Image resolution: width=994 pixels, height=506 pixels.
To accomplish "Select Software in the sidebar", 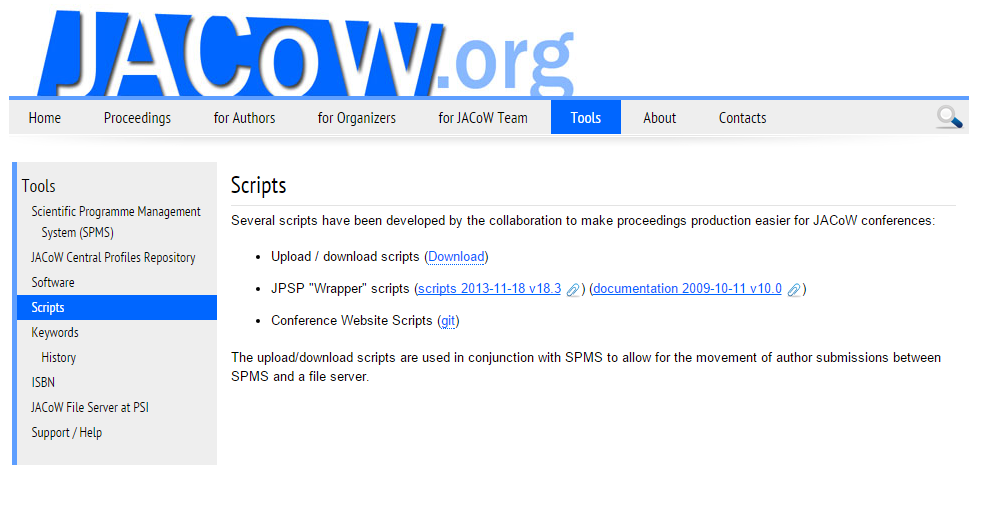I will point(53,282).
